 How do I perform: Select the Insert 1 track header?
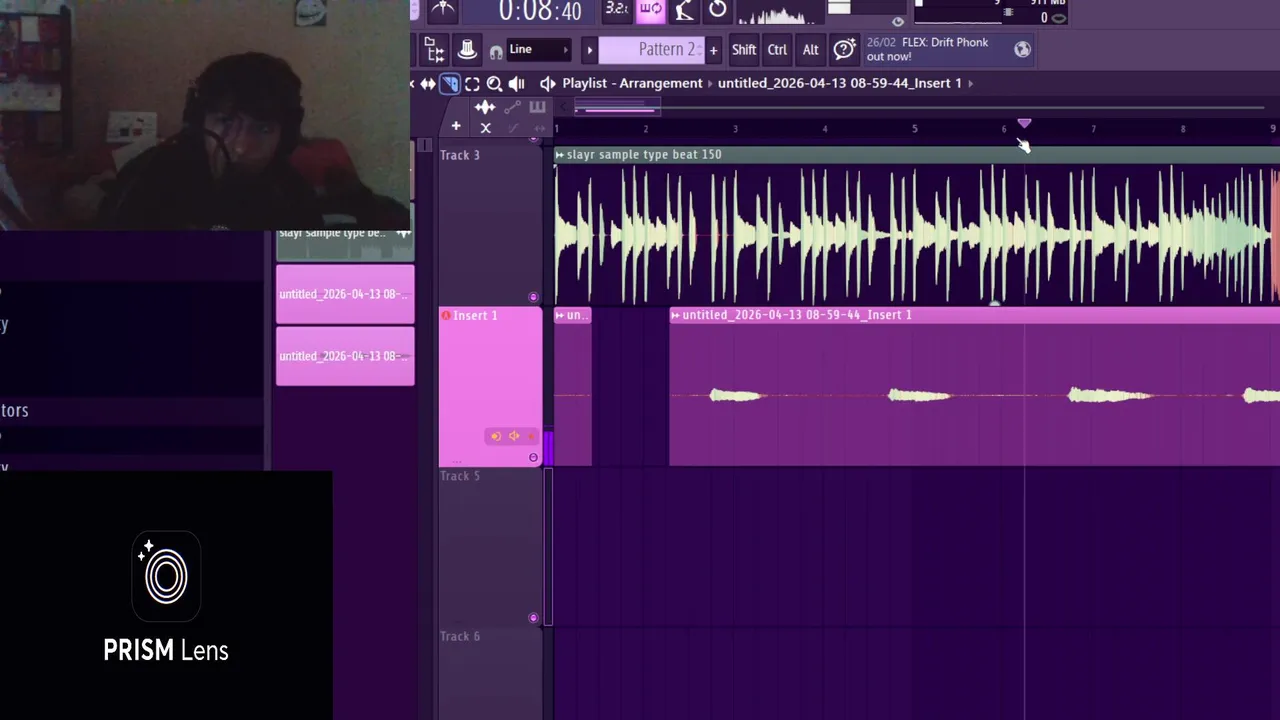pos(490,387)
